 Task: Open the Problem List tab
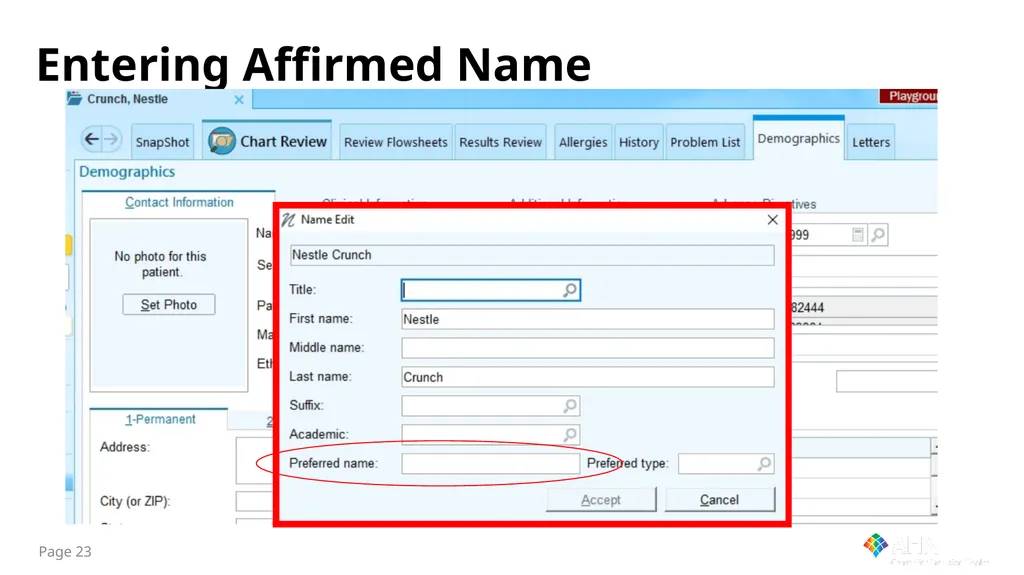[705, 142]
